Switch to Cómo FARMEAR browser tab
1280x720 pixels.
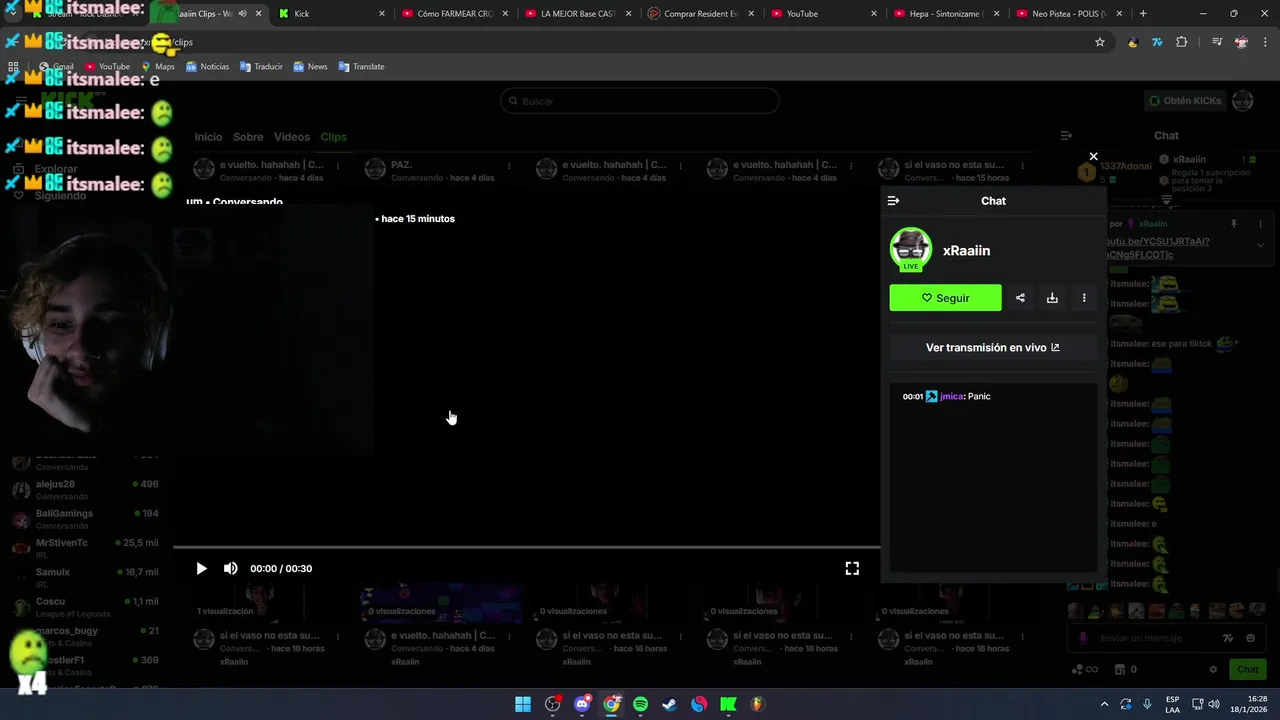coord(455,14)
